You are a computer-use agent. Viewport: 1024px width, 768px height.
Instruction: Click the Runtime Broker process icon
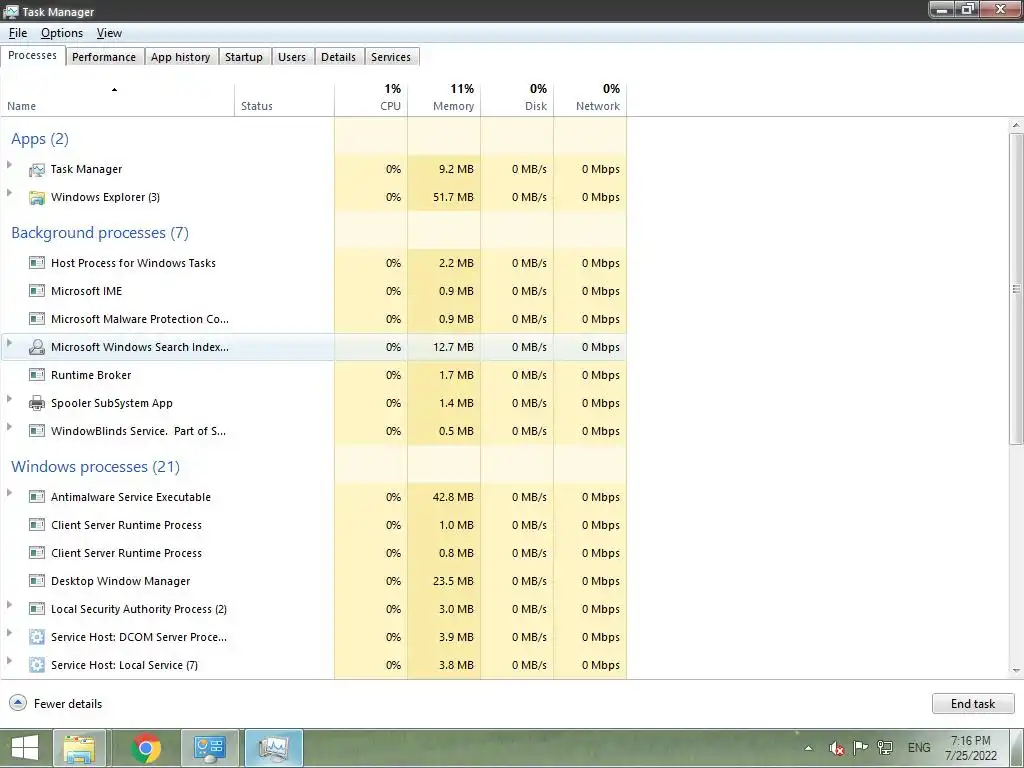[37, 376]
